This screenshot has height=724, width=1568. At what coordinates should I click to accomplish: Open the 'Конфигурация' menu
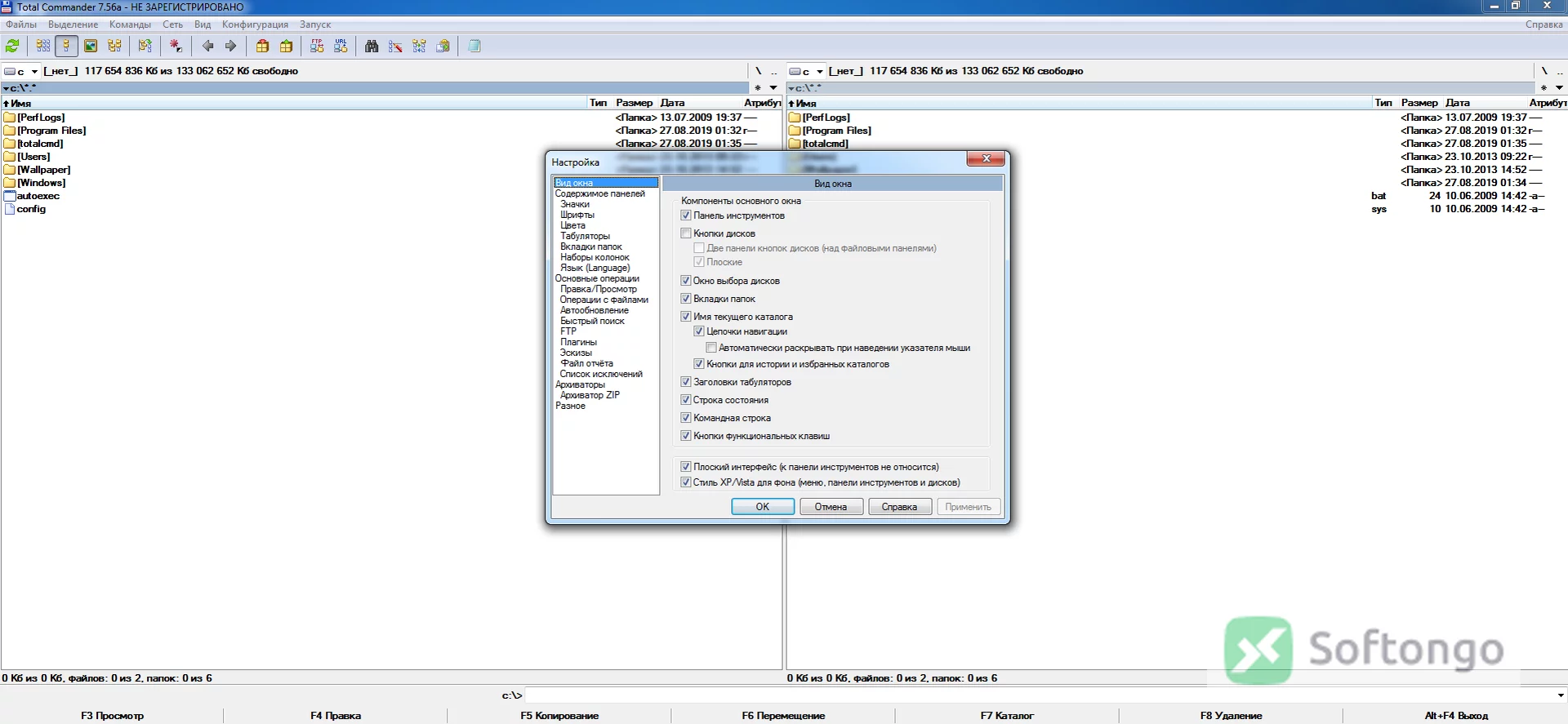pos(255,24)
